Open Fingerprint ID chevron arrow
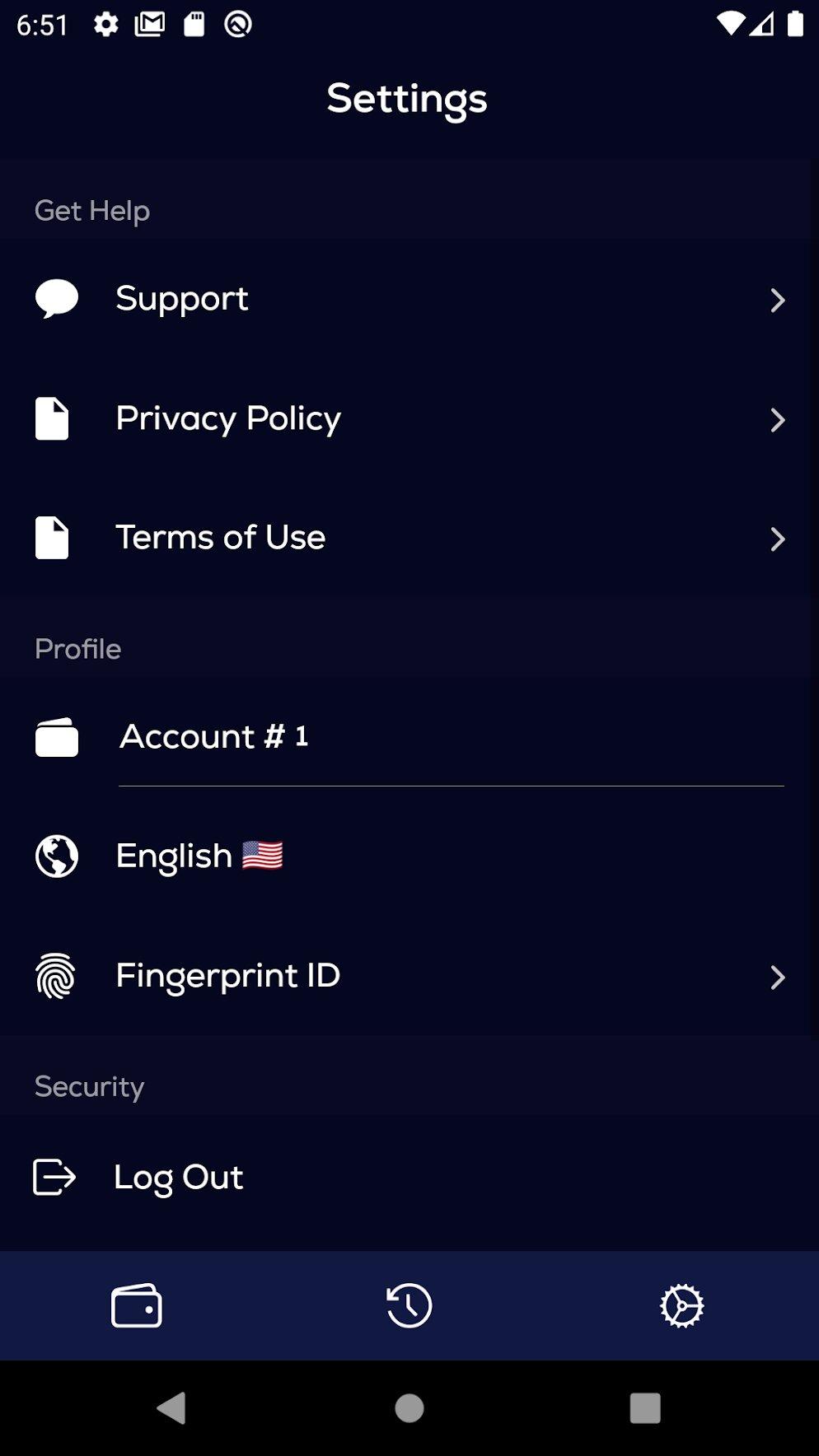 pos(777,978)
